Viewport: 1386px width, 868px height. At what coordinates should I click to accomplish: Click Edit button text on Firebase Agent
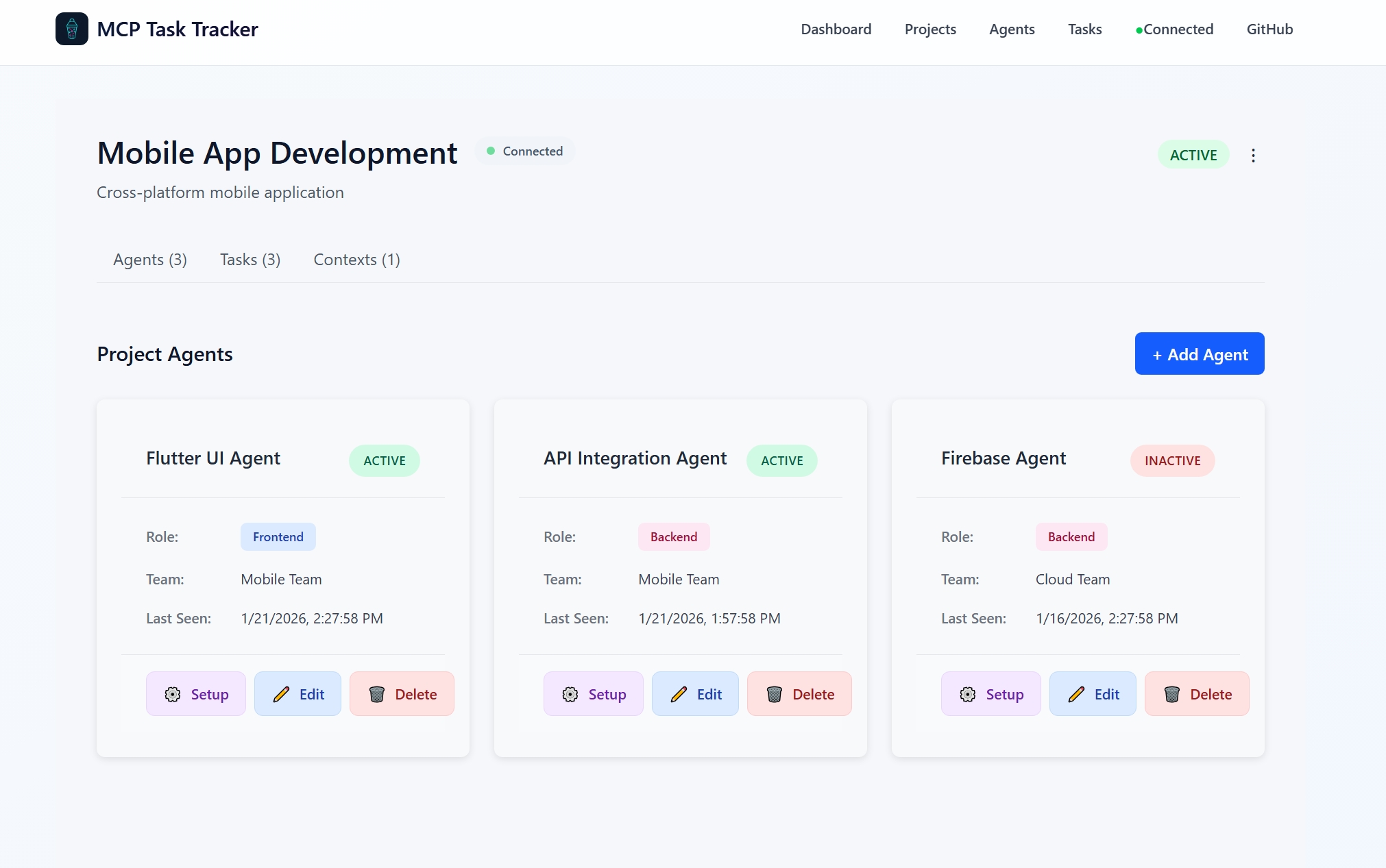pos(1107,694)
